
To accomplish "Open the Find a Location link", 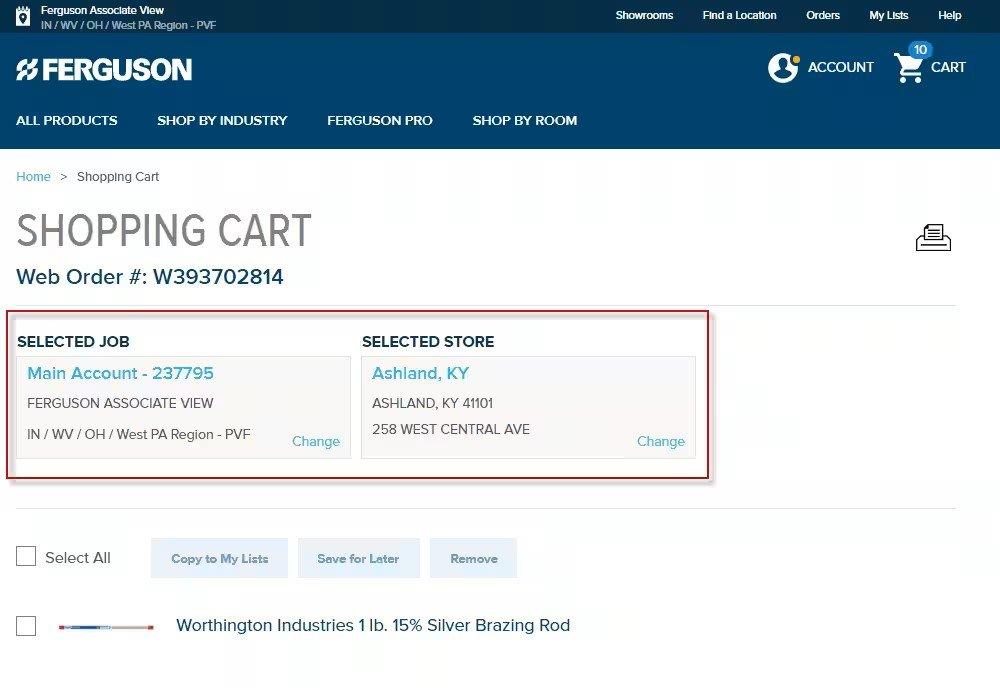I will coord(739,15).
